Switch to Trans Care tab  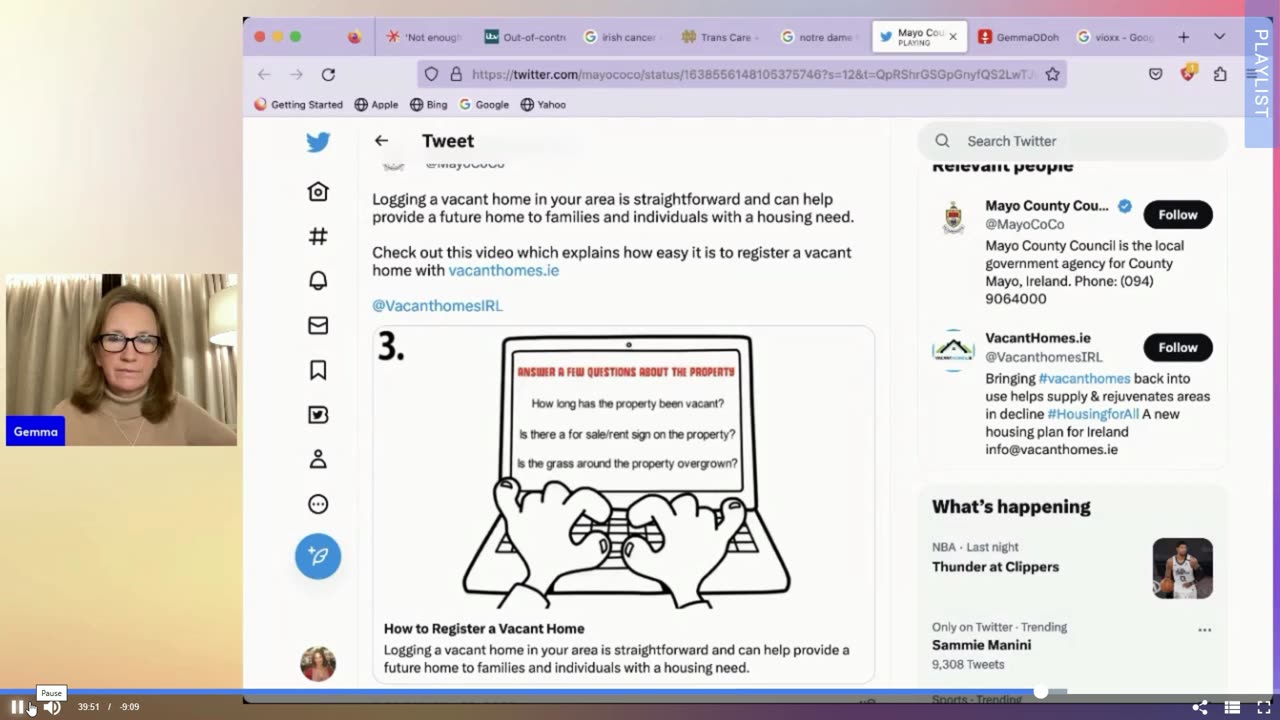point(719,37)
